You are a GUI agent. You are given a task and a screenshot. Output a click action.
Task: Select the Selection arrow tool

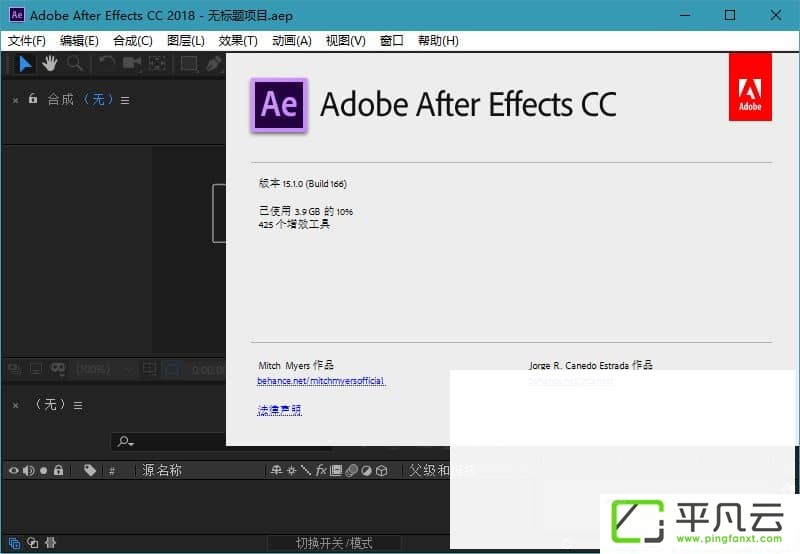[x=25, y=64]
